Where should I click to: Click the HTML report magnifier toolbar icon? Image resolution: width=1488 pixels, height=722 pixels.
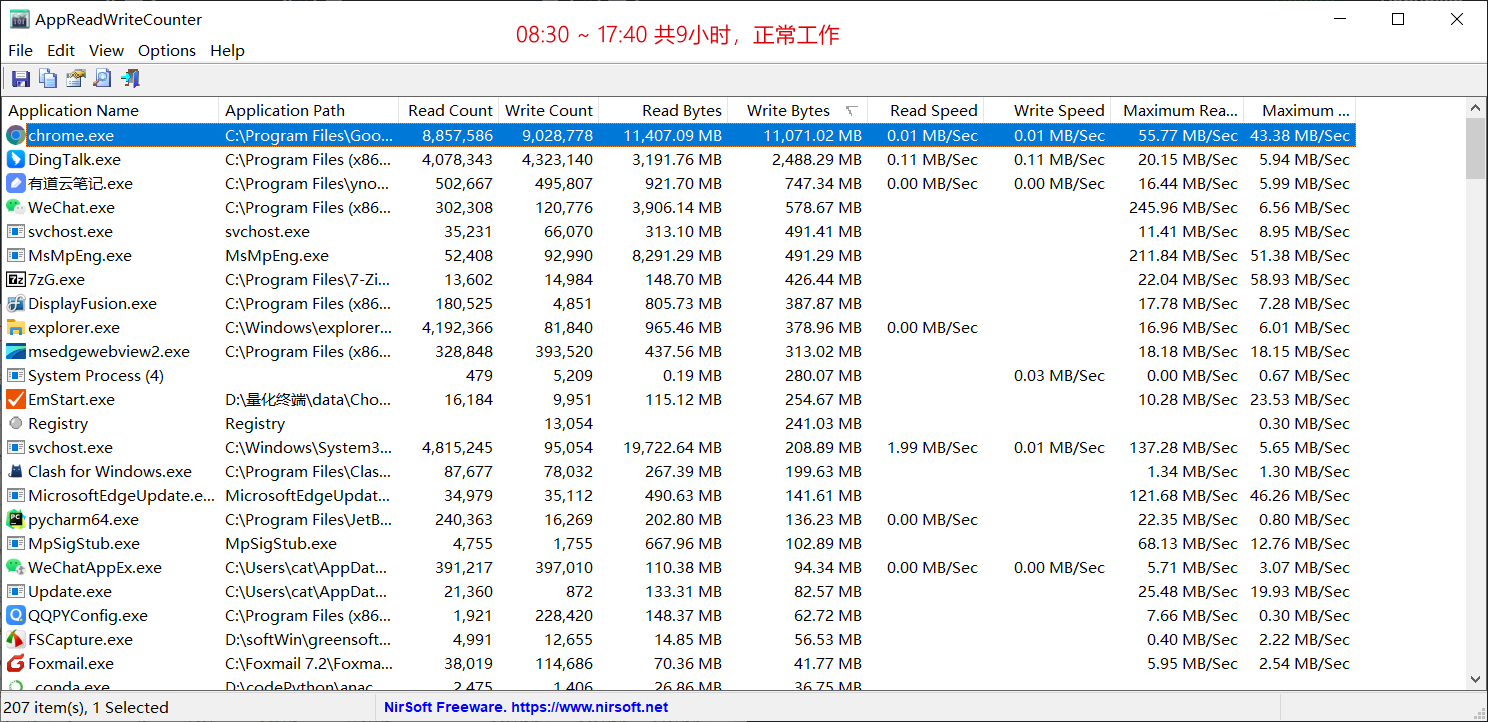pos(102,78)
